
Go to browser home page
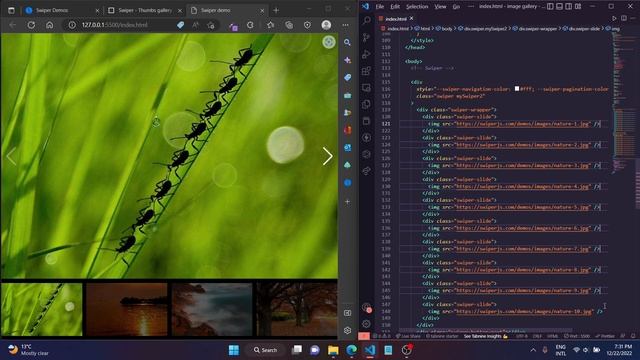[49, 25]
